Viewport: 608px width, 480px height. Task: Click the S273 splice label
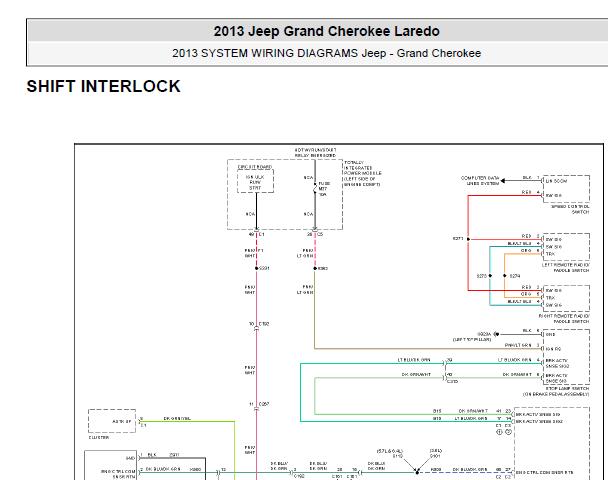[x=482, y=276]
